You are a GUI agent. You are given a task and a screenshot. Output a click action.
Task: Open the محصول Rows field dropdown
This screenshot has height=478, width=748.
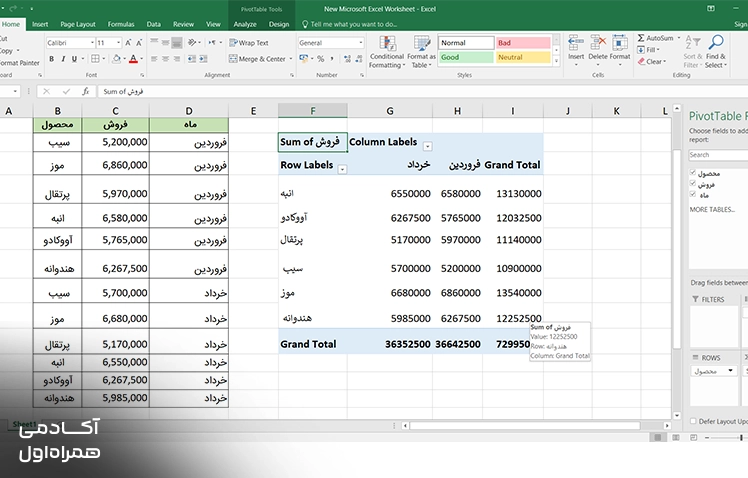(x=730, y=371)
